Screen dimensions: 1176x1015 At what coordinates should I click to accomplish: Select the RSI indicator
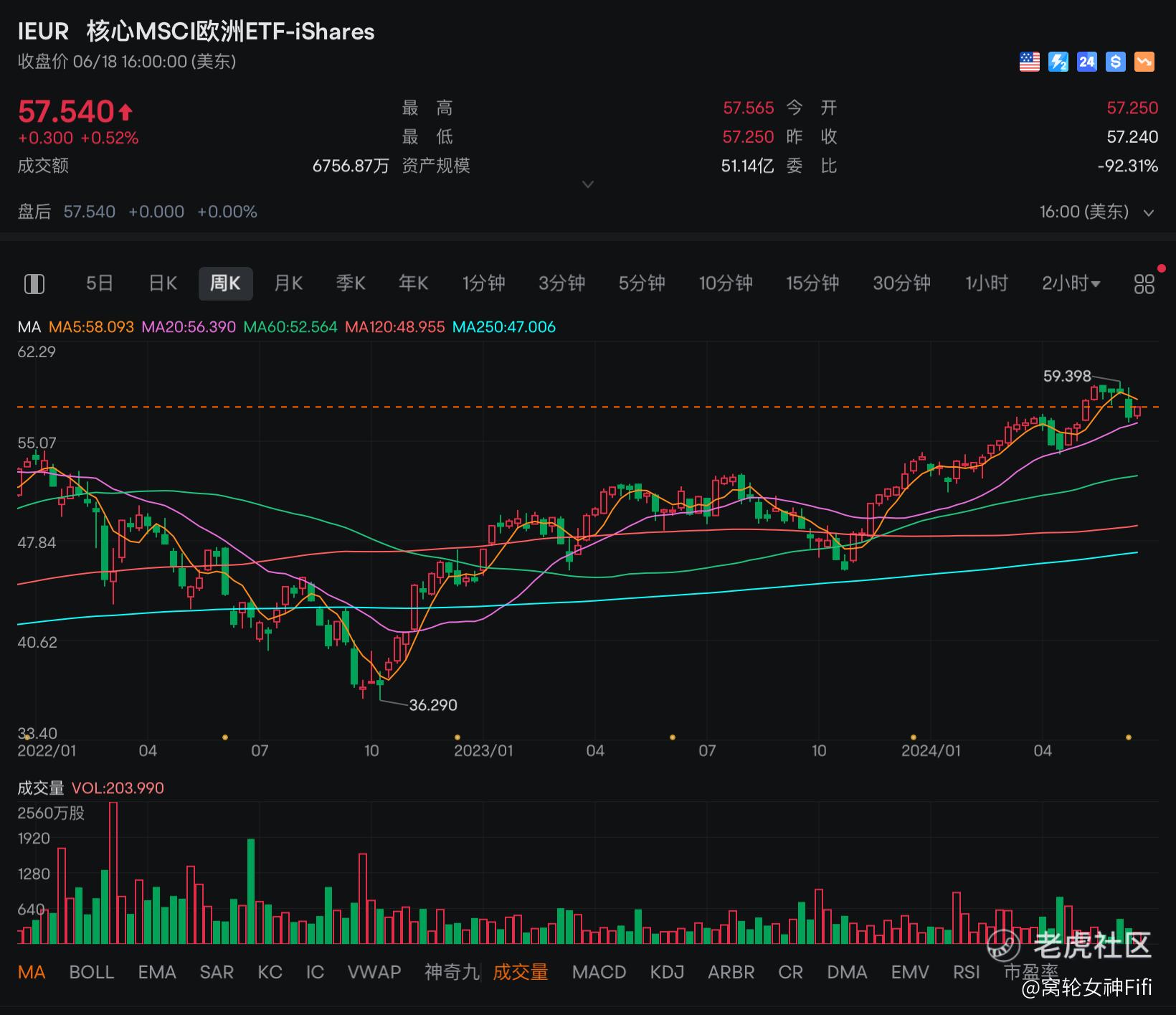967,972
